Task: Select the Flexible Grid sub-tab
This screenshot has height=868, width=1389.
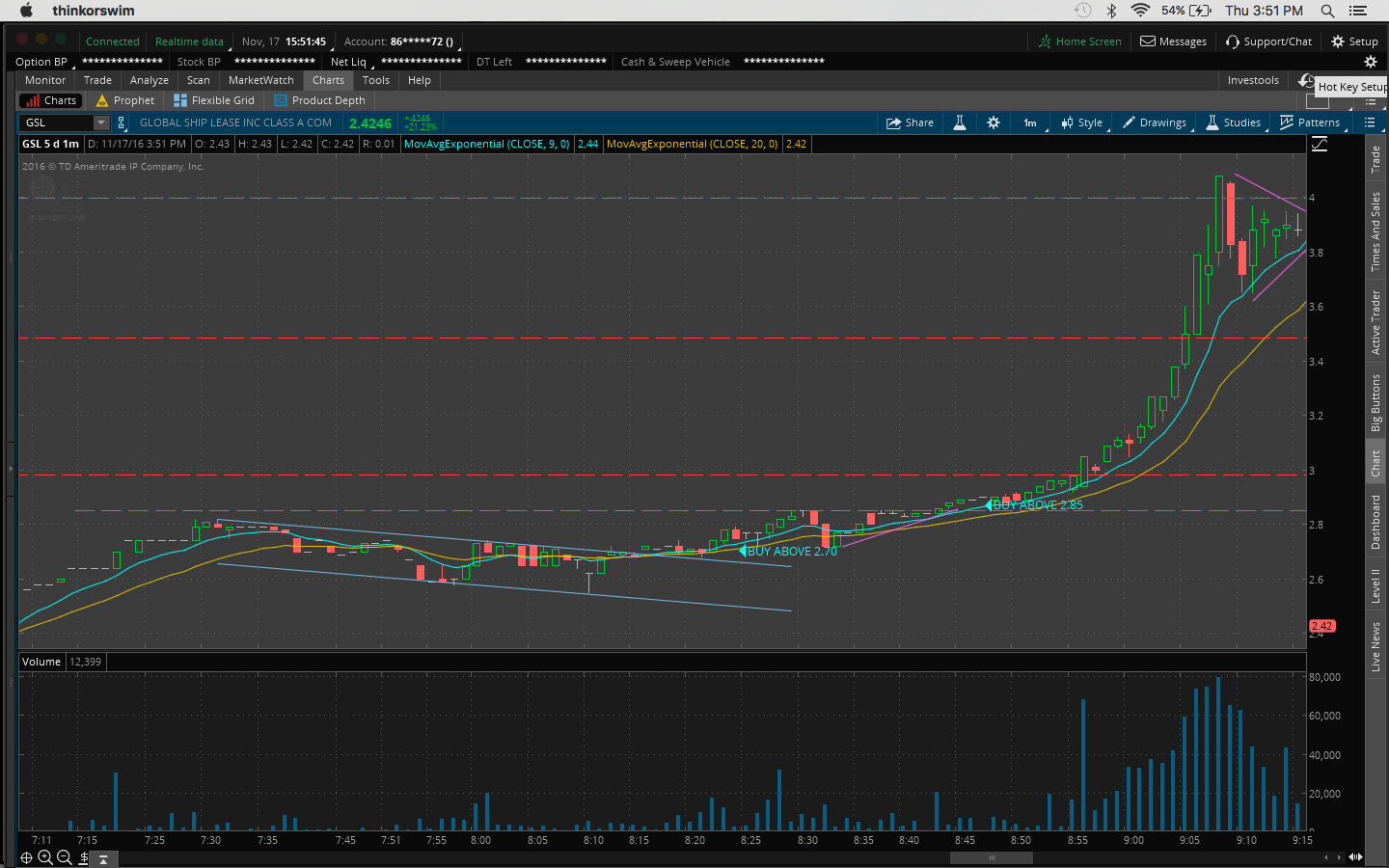Action: click(x=214, y=100)
